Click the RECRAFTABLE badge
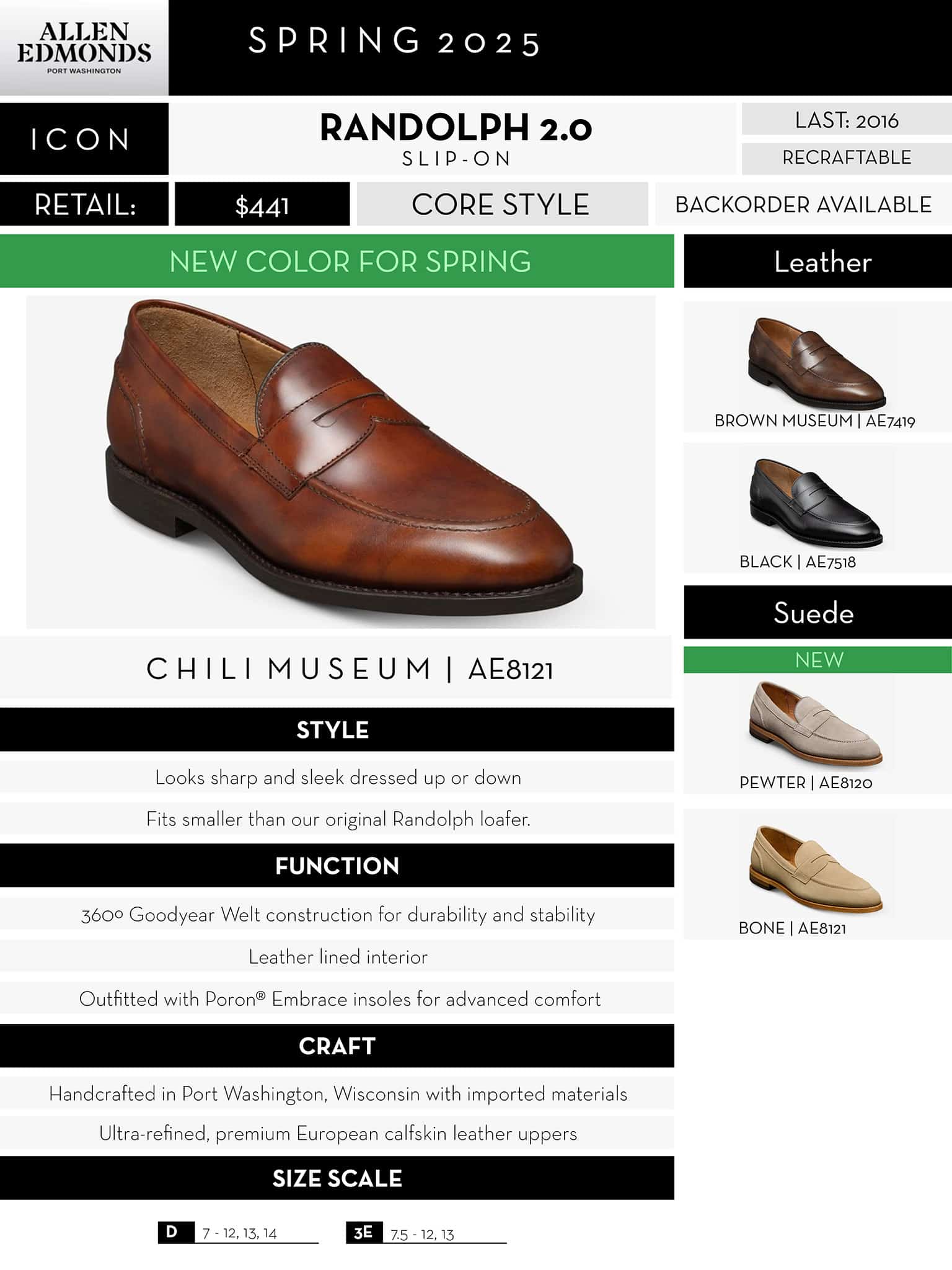 (847, 158)
